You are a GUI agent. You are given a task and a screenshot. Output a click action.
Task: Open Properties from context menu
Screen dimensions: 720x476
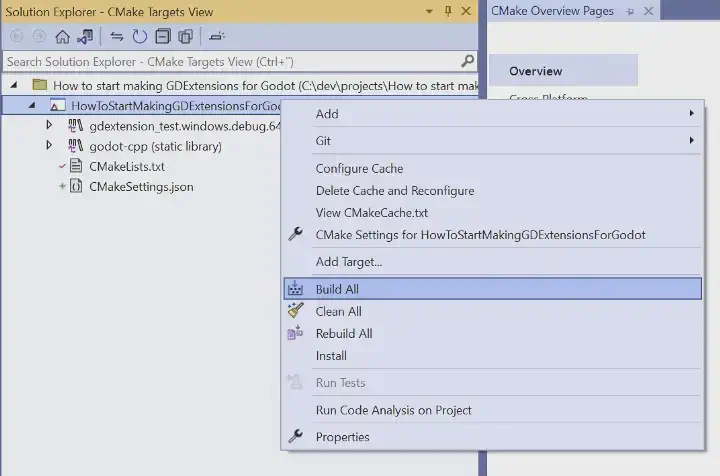(493, 437)
